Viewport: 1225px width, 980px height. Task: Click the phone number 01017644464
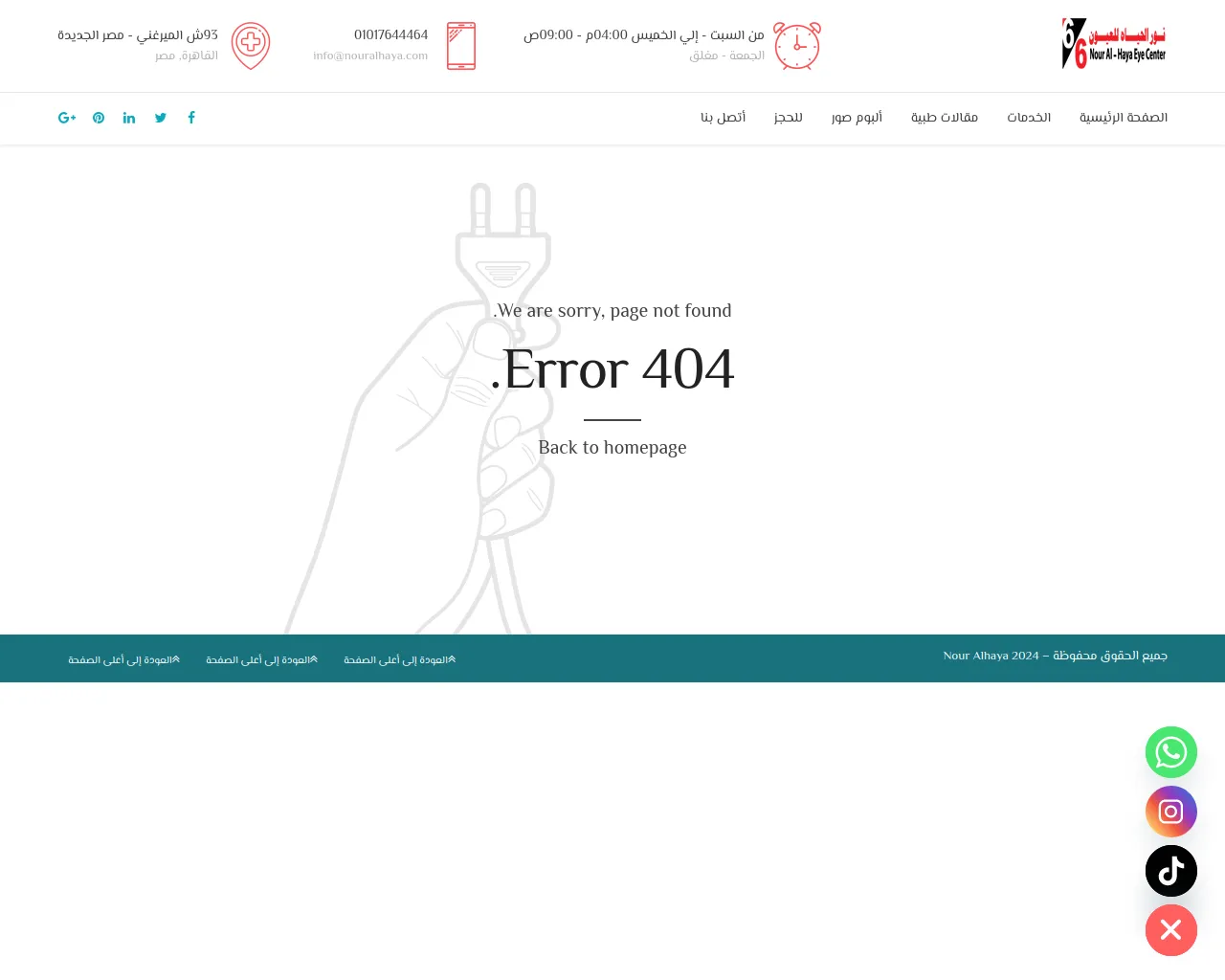(391, 34)
